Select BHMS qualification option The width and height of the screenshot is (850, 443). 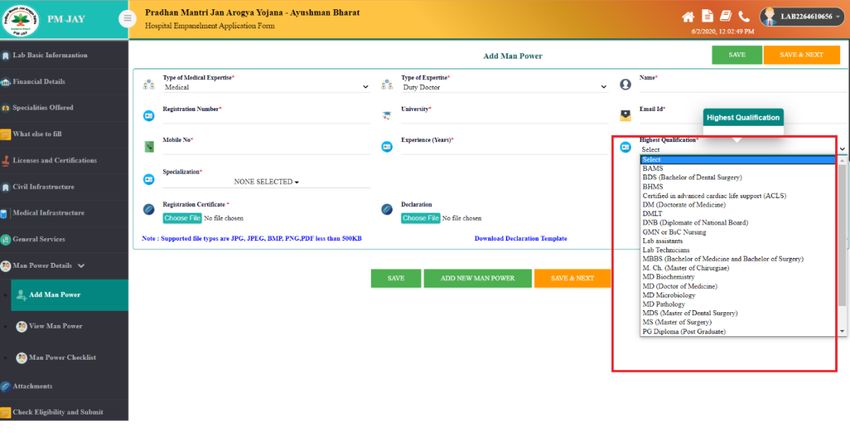pyautogui.click(x=739, y=187)
